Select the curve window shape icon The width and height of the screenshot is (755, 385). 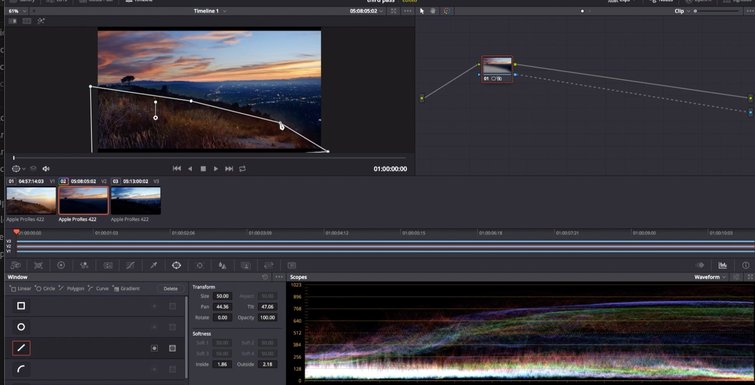point(21,369)
